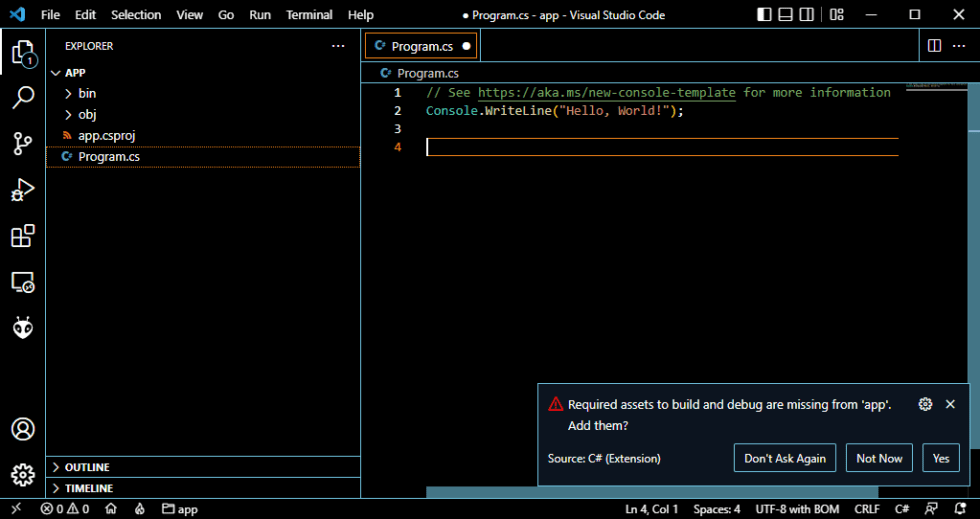Image resolution: width=980 pixels, height=519 pixels.
Task: Click the feedback icon in status bar
Action: [932, 509]
